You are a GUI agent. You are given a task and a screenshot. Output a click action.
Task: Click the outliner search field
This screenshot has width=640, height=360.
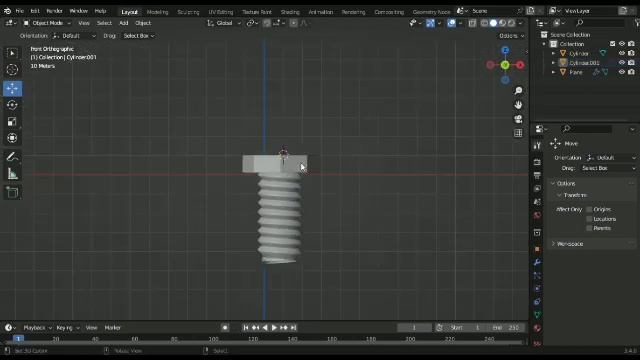[x=600, y=23]
